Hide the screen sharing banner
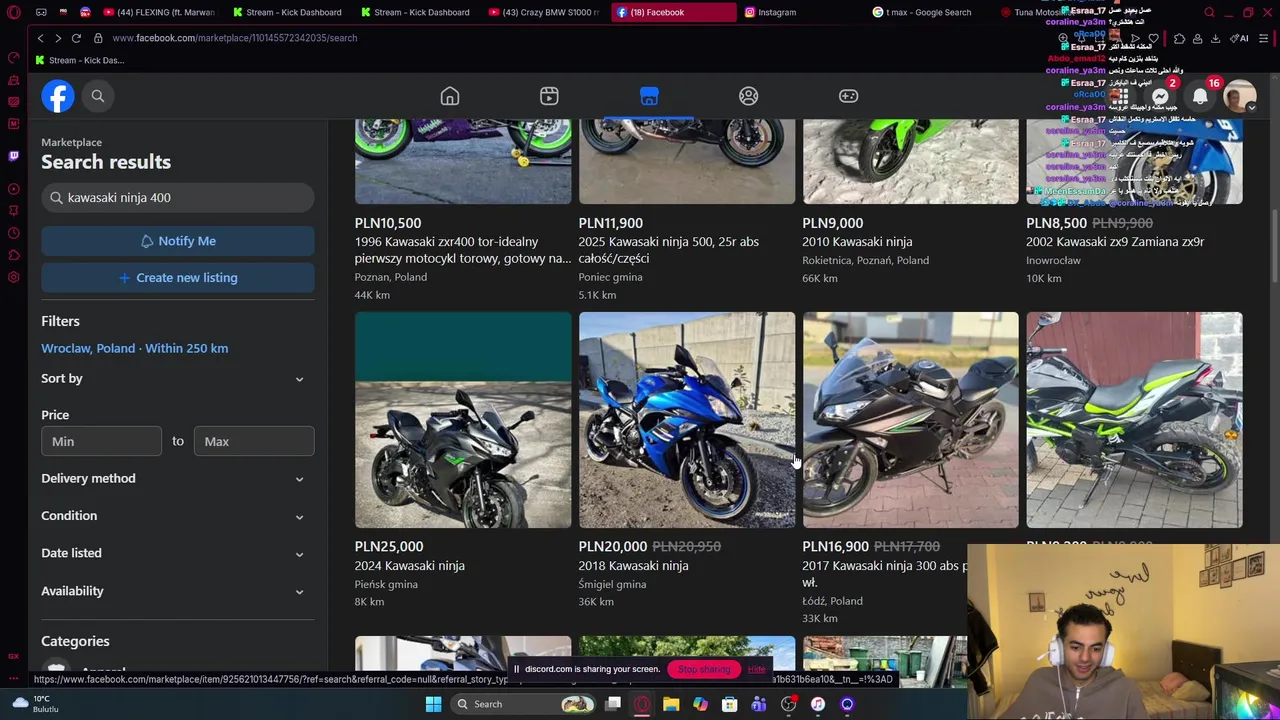The image size is (1280, 720). point(756,669)
